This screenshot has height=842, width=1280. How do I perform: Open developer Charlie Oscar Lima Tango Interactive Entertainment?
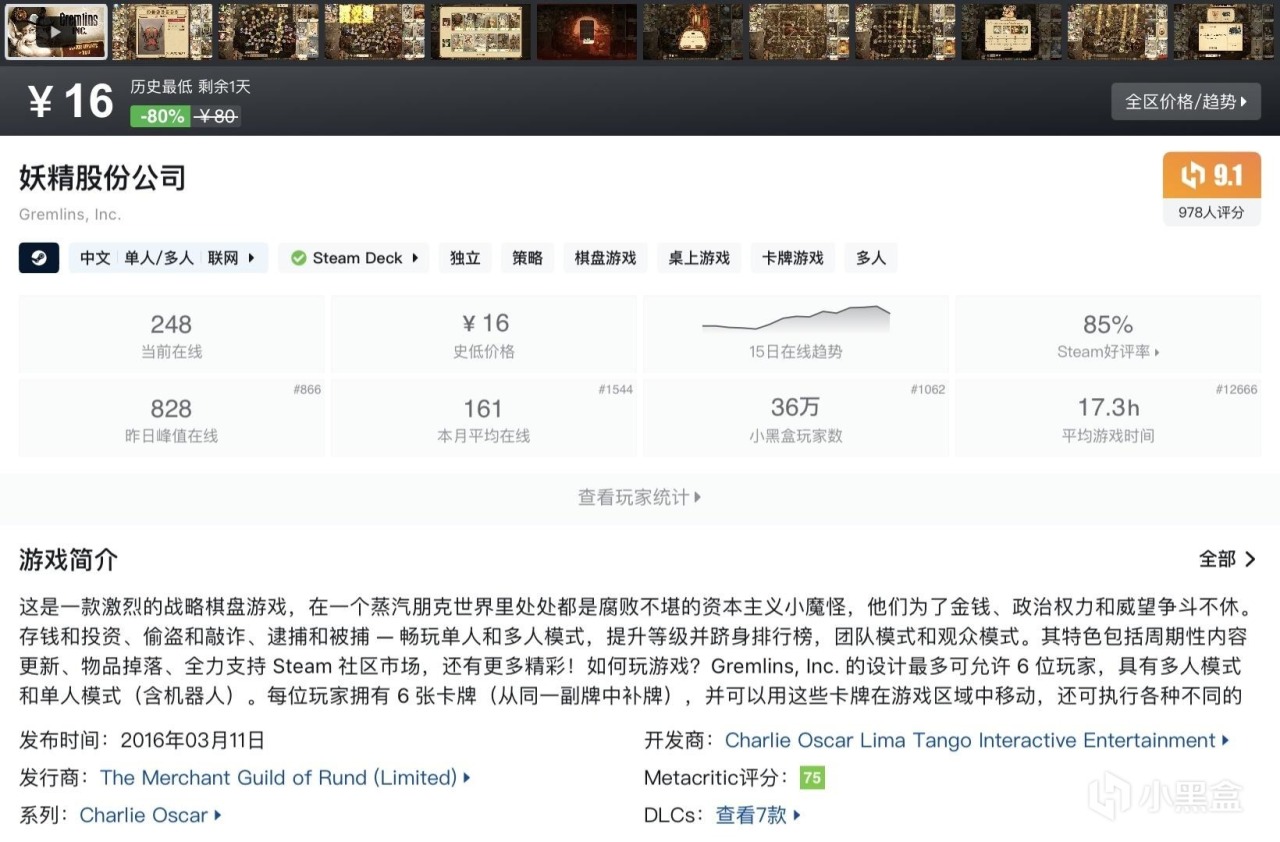pos(977,741)
